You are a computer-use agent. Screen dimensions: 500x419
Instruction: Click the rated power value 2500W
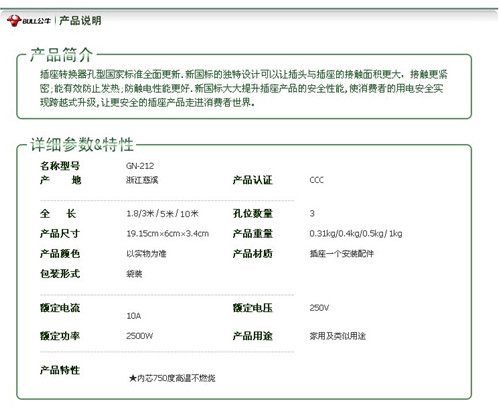coord(140,336)
